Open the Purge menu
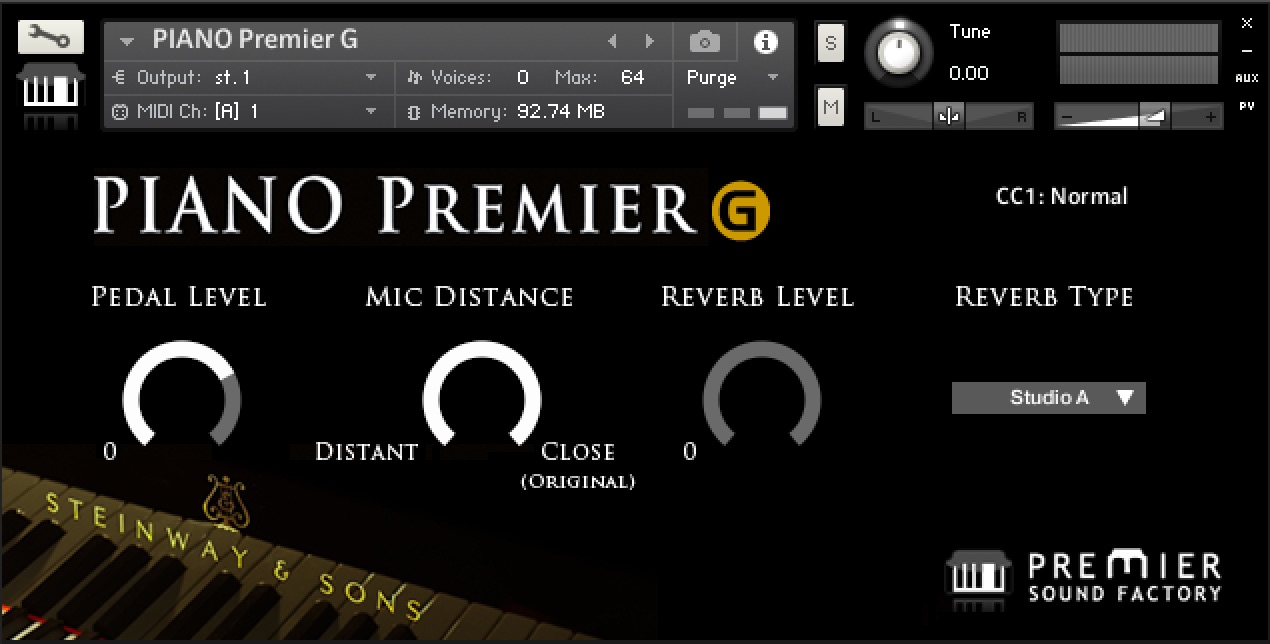The image size is (1270, 644). pos(732,77)
